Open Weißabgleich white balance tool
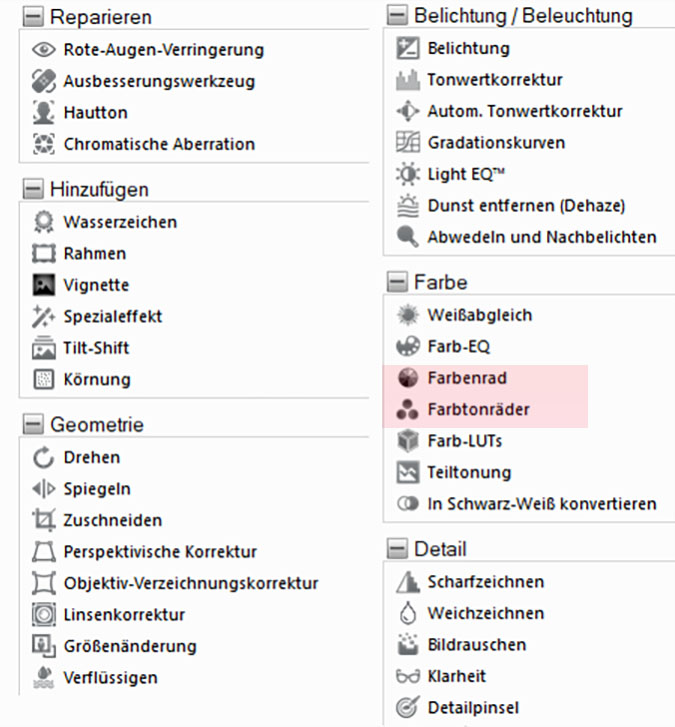Viewport: 675px width, 727px height. tap(479, 316)
